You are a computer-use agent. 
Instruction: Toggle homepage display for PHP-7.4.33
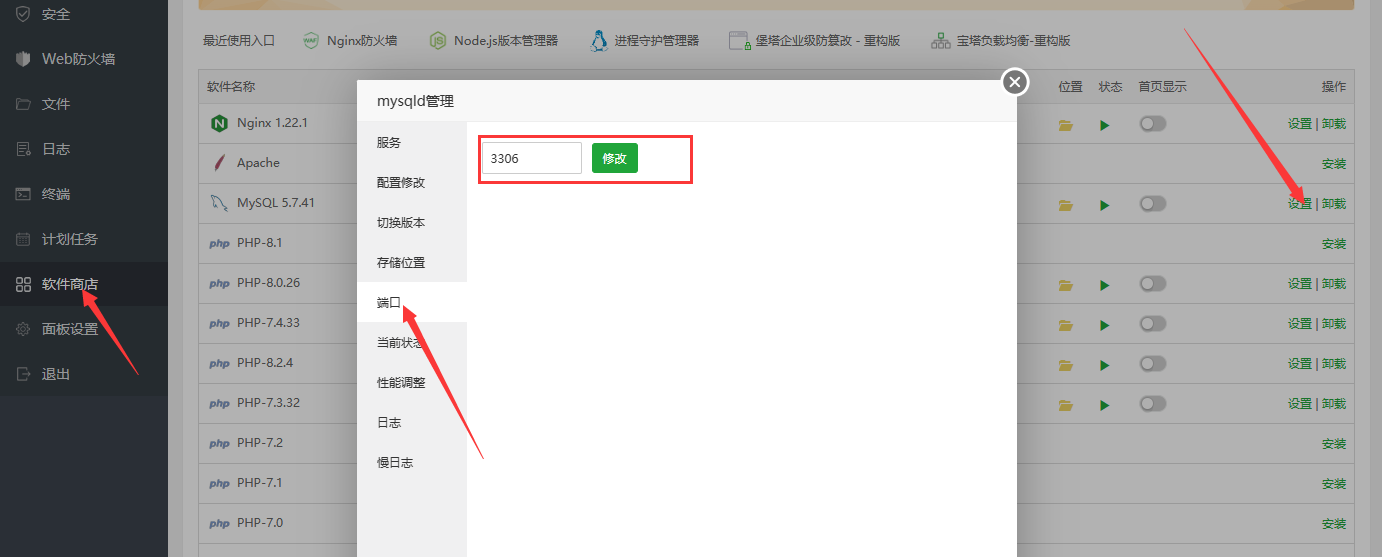click(x=1153, y=323)
